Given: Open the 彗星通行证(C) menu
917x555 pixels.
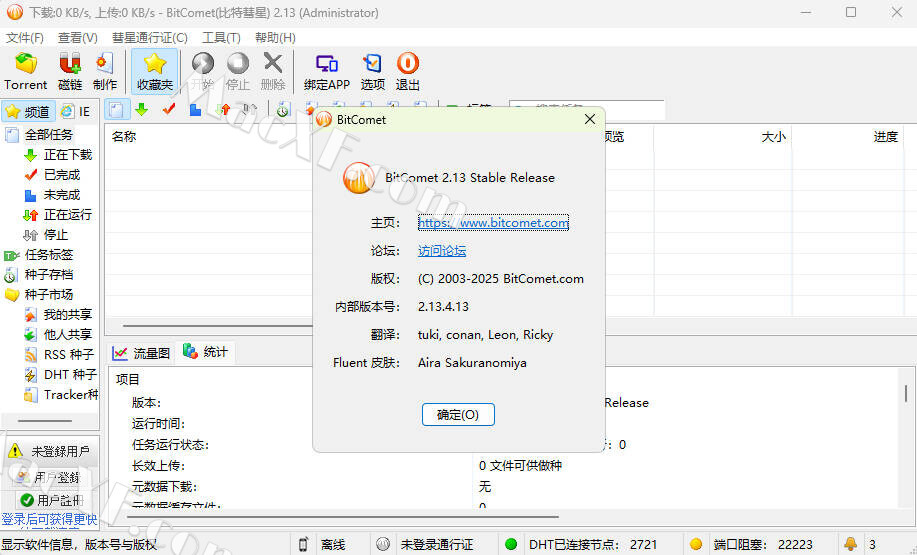Looking at the screenshot, I should [150, 37].
